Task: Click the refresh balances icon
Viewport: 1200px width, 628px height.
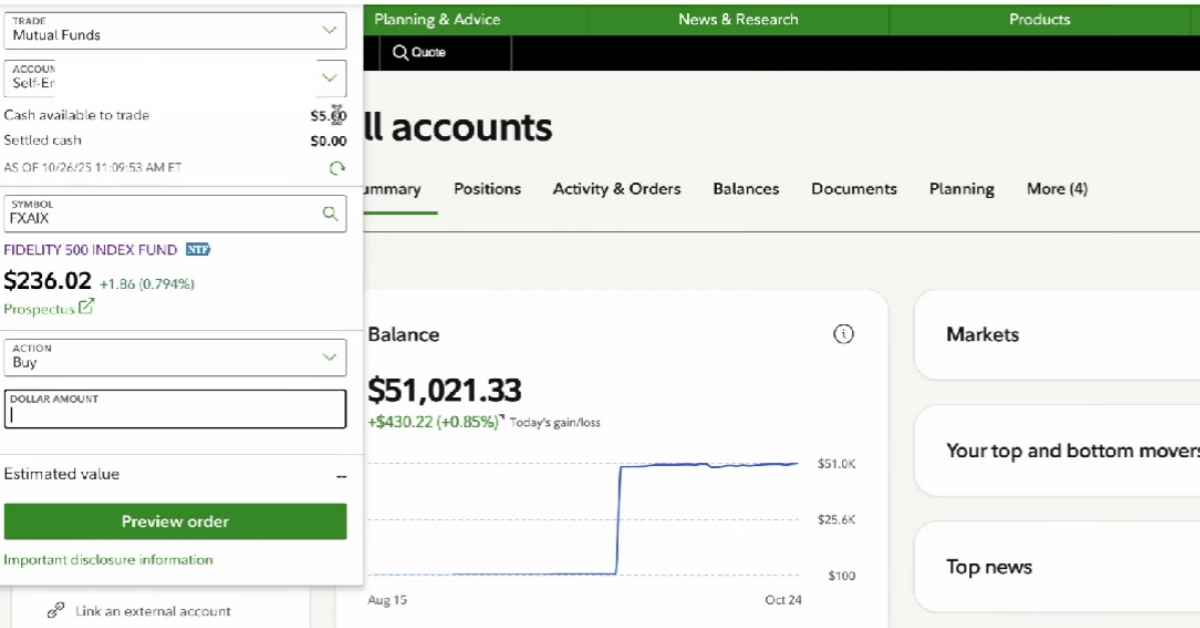Action: [x=337, y=168]
